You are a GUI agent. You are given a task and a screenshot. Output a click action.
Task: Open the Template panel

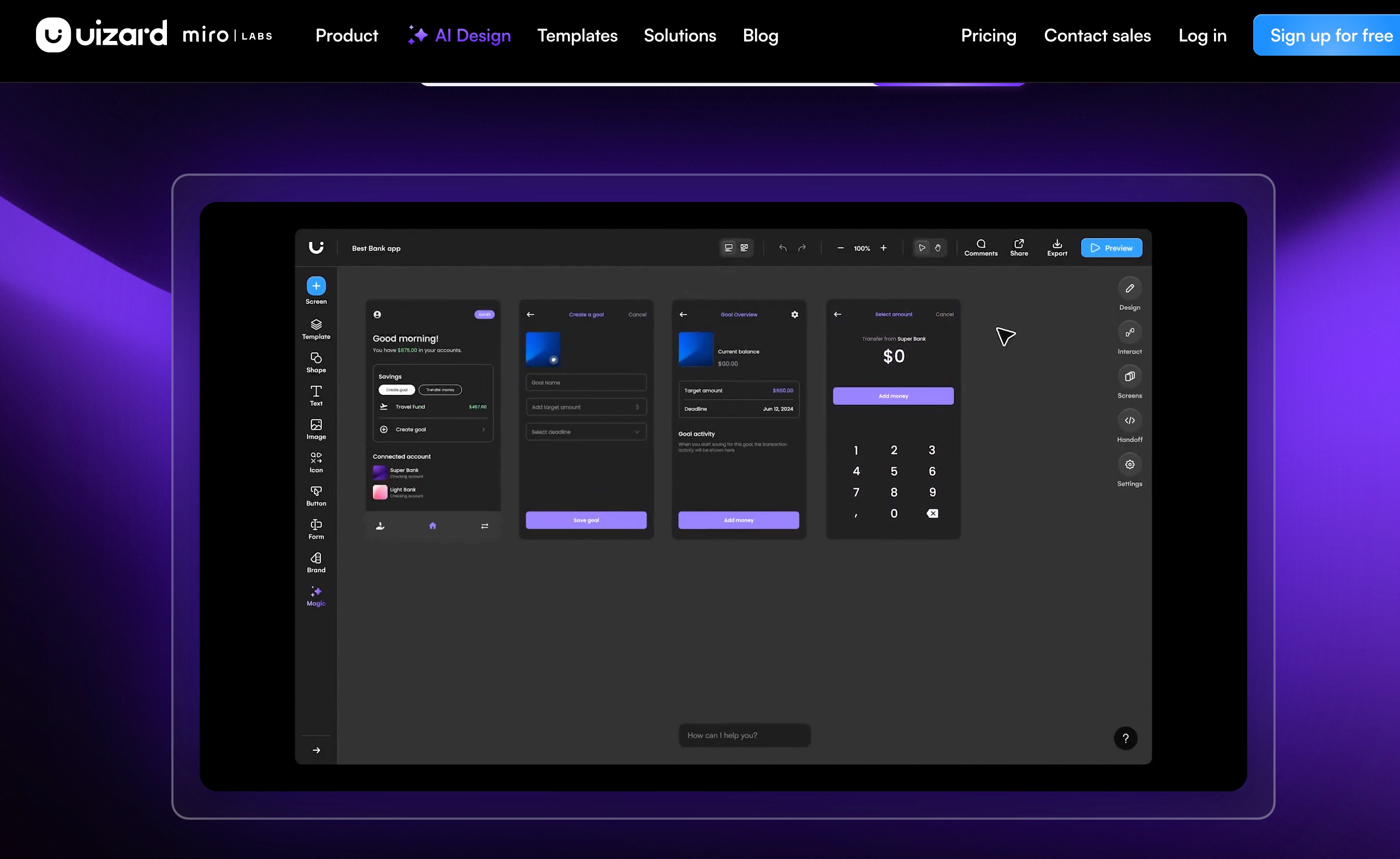[316, 329]
